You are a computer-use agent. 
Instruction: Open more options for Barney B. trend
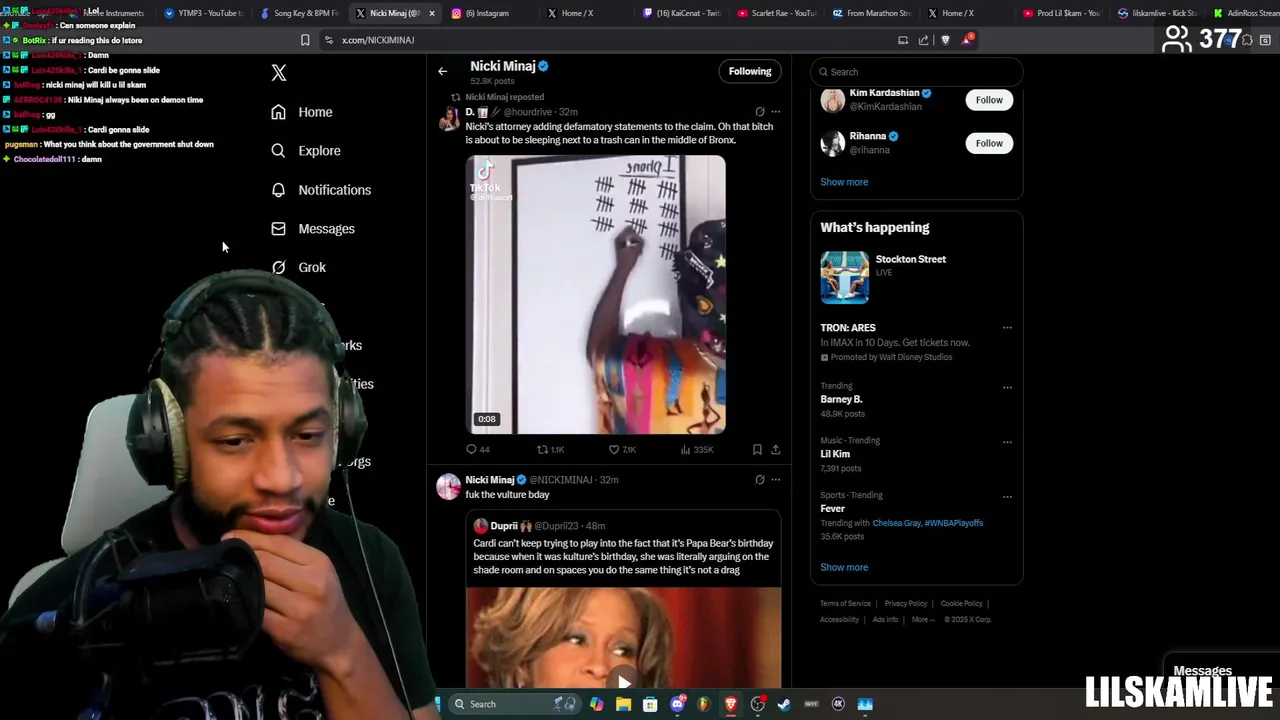click(1007, 387)
